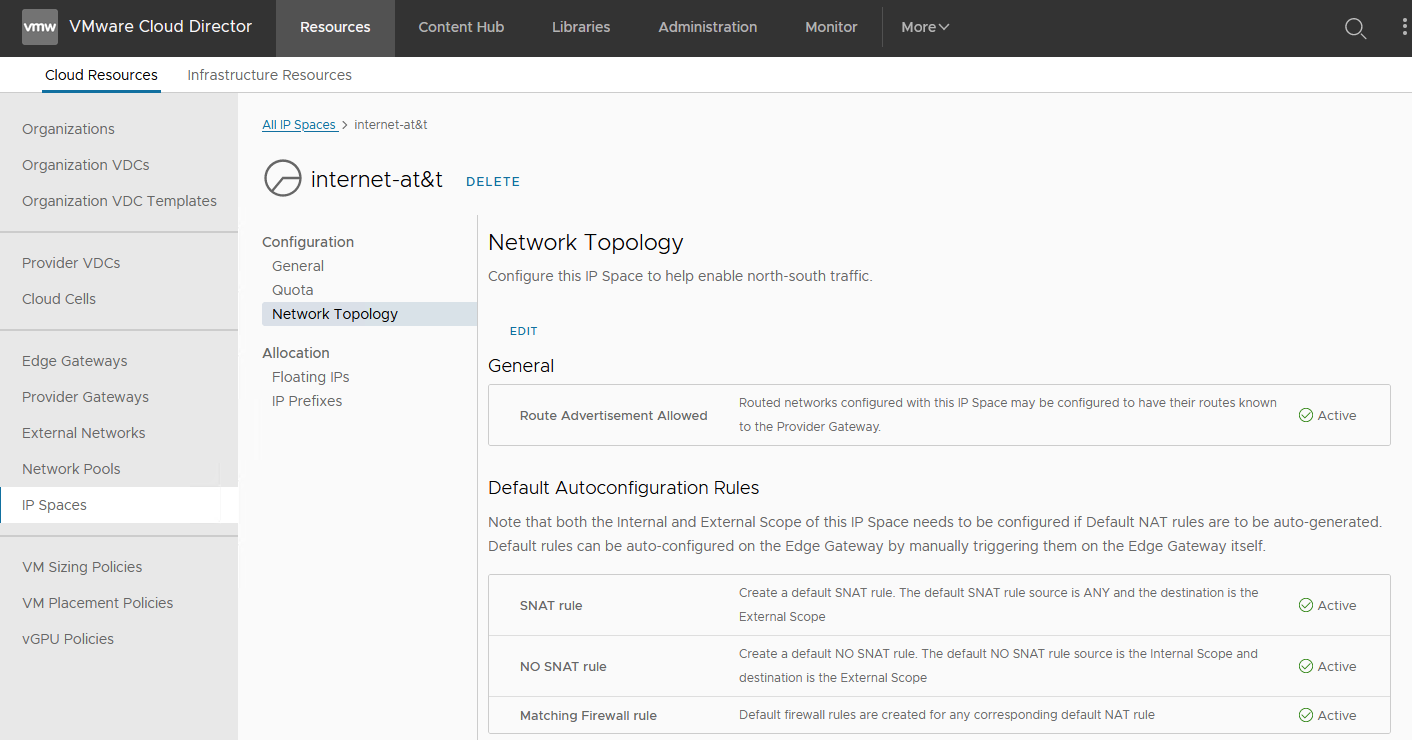This screenshot has height=740, width=1412.
Task: Open the search magnifier icon
Action: (1355, 28)
